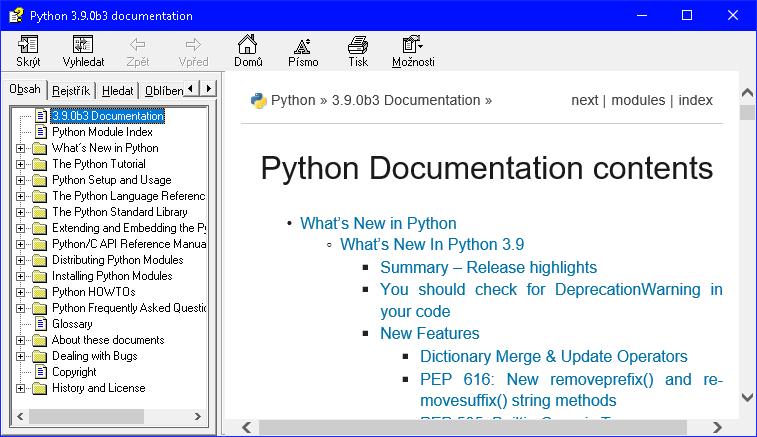Click the content pane vertical scrollbar thumb
757x437 pixels.
pyautogui.click(x=747, y=112)
